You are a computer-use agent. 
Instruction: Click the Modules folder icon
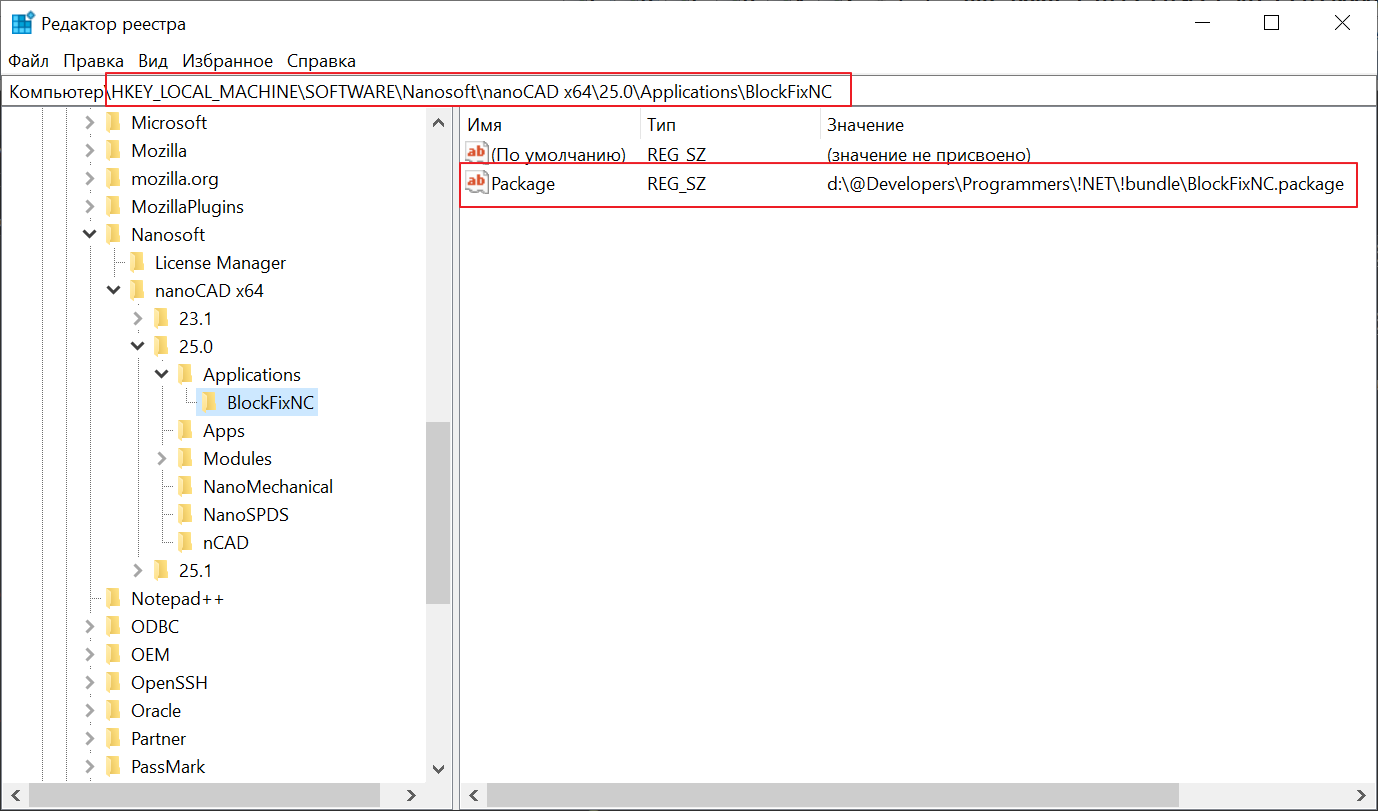click(185, 459)
